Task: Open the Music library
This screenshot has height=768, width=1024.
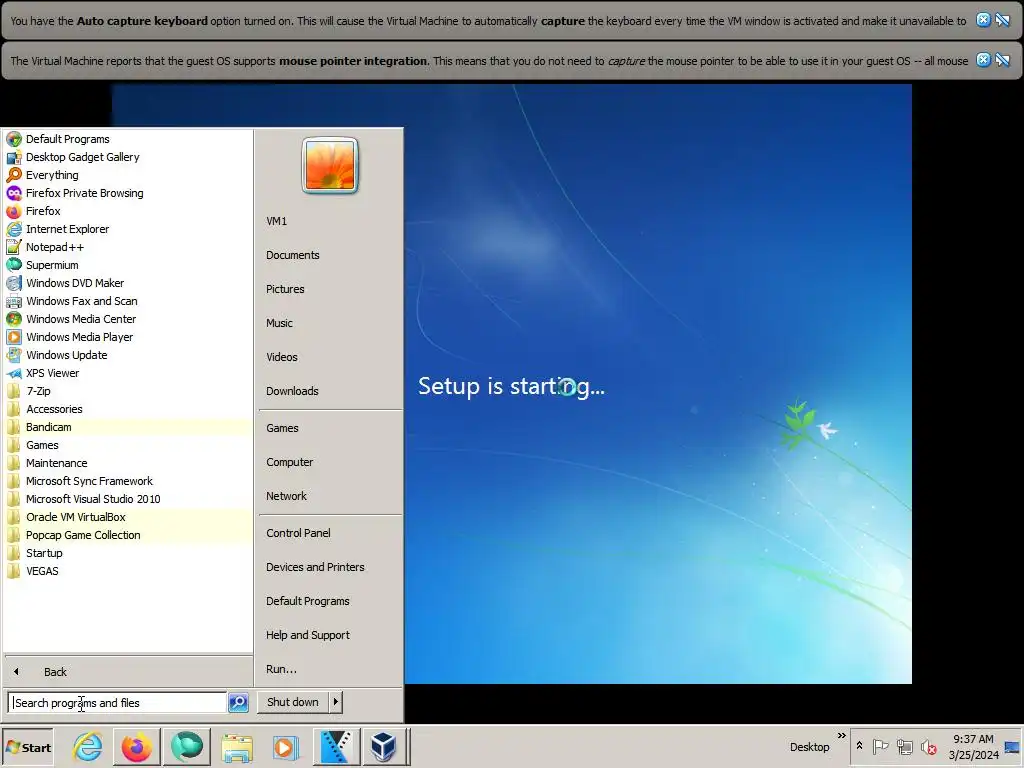Action: (x=328, y=323)
